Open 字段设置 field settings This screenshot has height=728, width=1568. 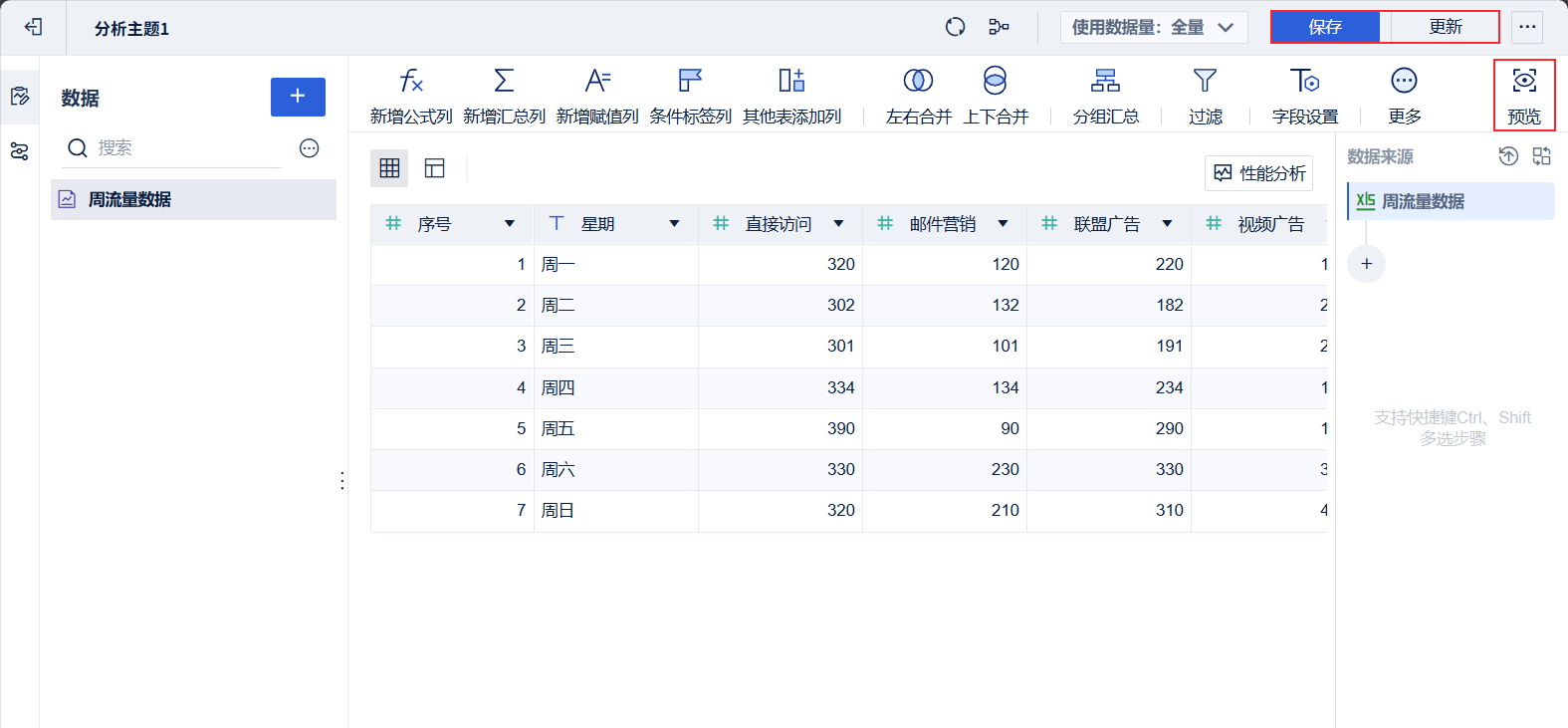[x=1304, y=81]
